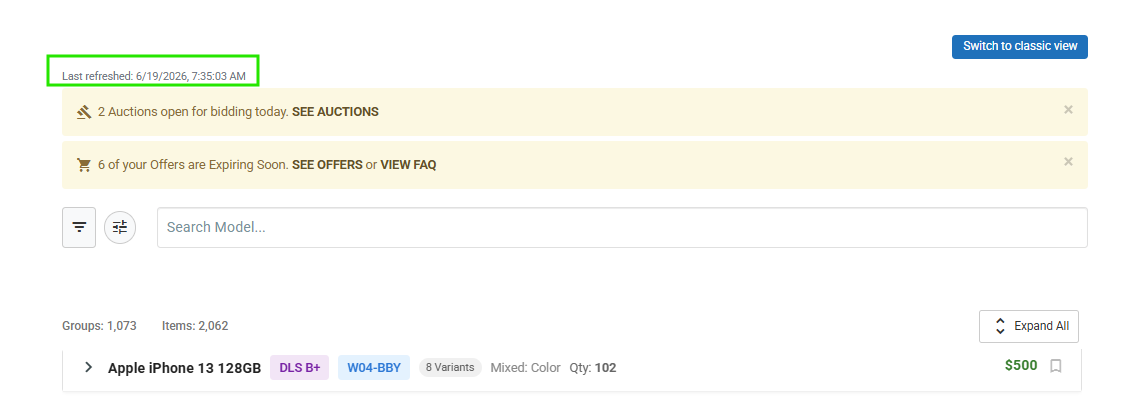Open the VIEW FAQ link

click(408, 165)
